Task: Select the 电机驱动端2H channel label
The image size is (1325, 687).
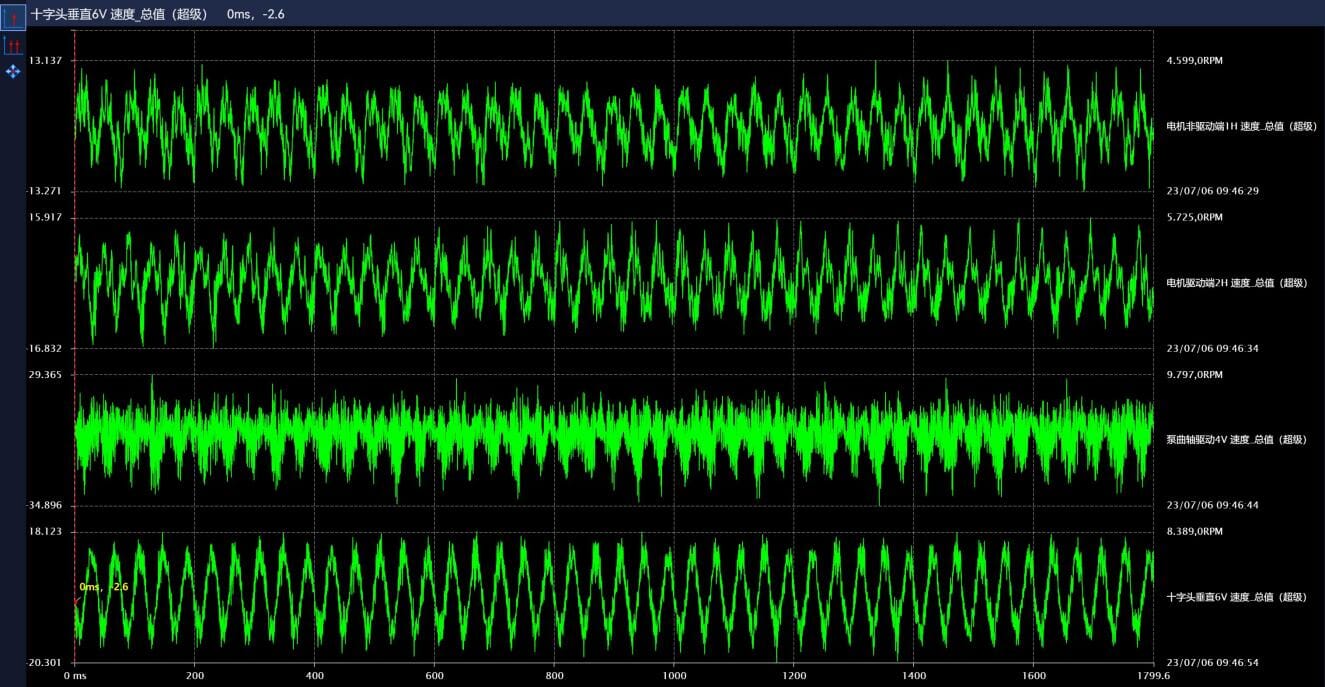Action: click(x=1237, y=283)
